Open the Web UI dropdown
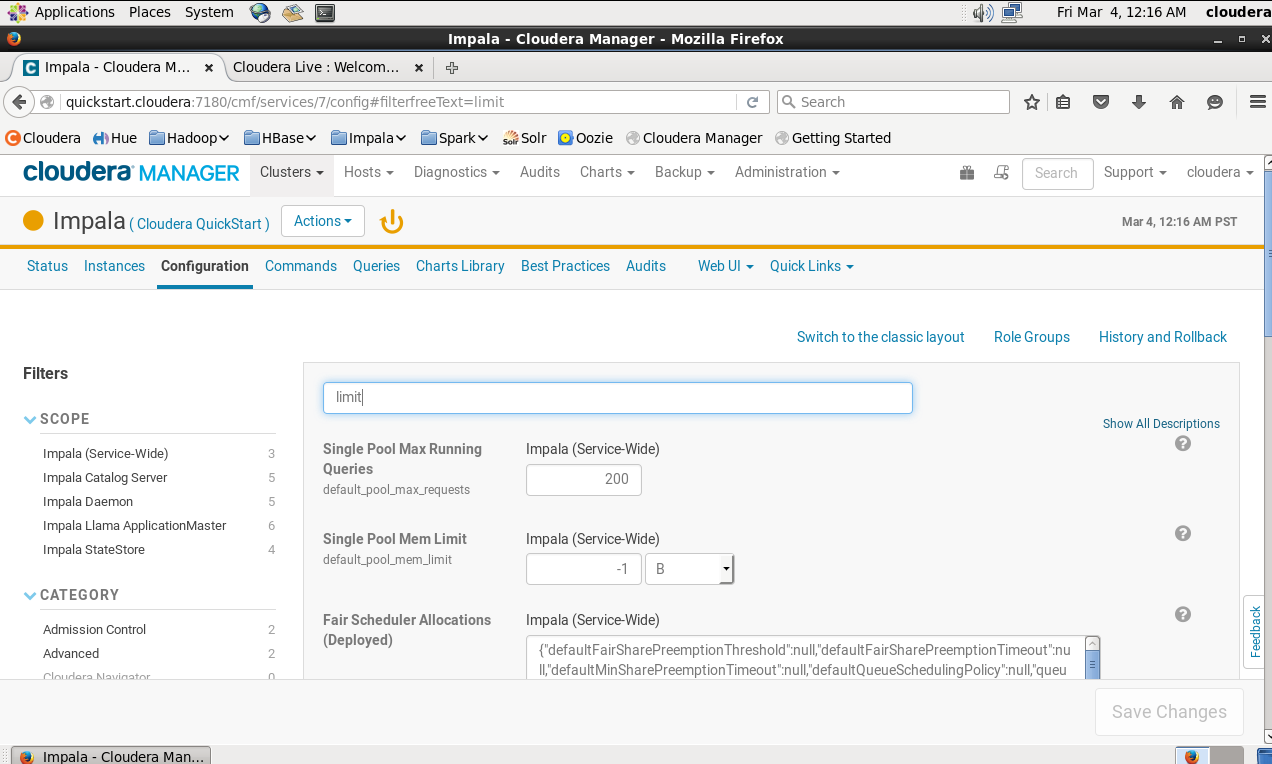 pyautogui.click(x=725, y=266)
